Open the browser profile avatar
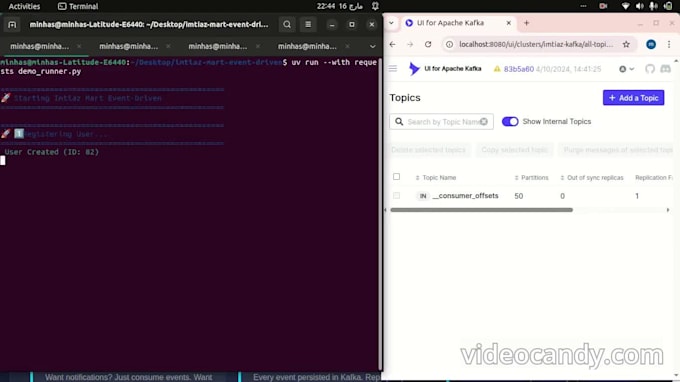Viewport: 680px width, 382px height. coord(651,44)
